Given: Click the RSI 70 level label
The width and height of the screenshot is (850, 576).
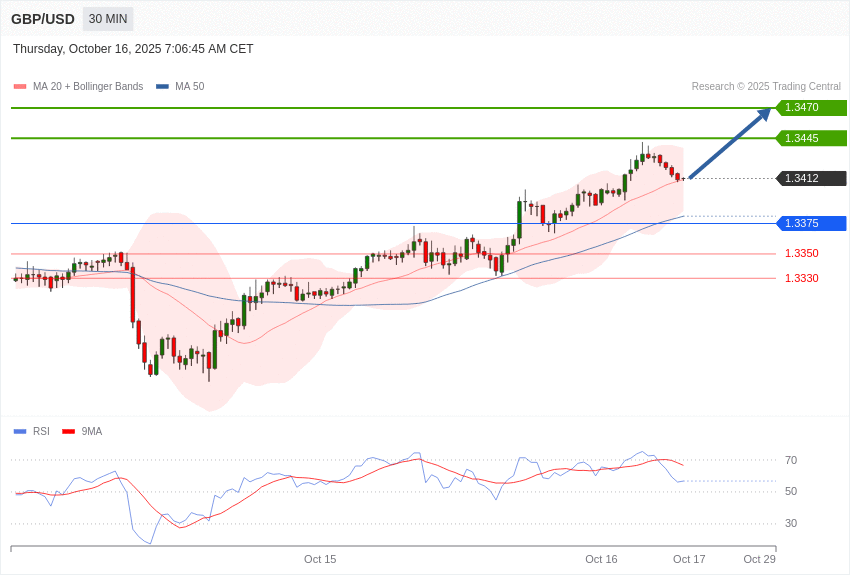Looking at the screenshot, I should pos(791,460).
